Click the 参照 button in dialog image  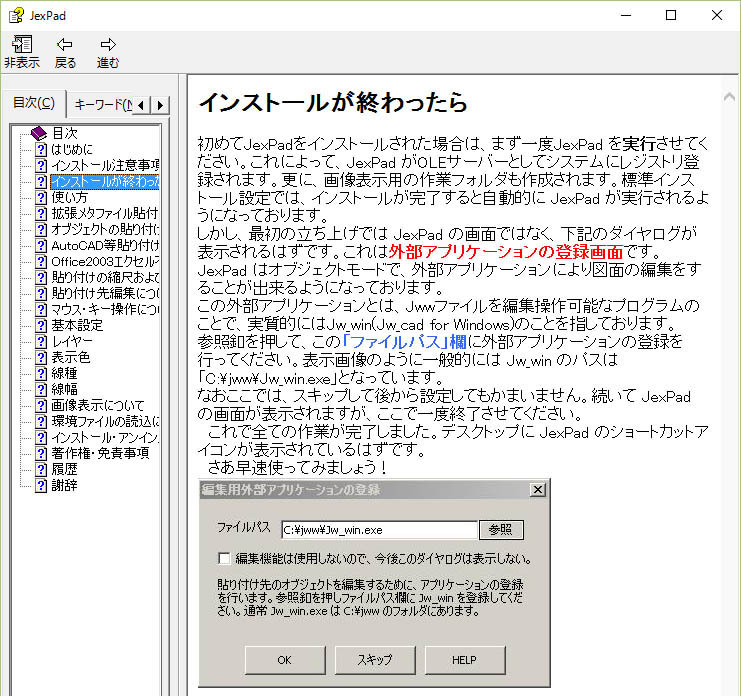pyautogui.click(x=501, y=530)
